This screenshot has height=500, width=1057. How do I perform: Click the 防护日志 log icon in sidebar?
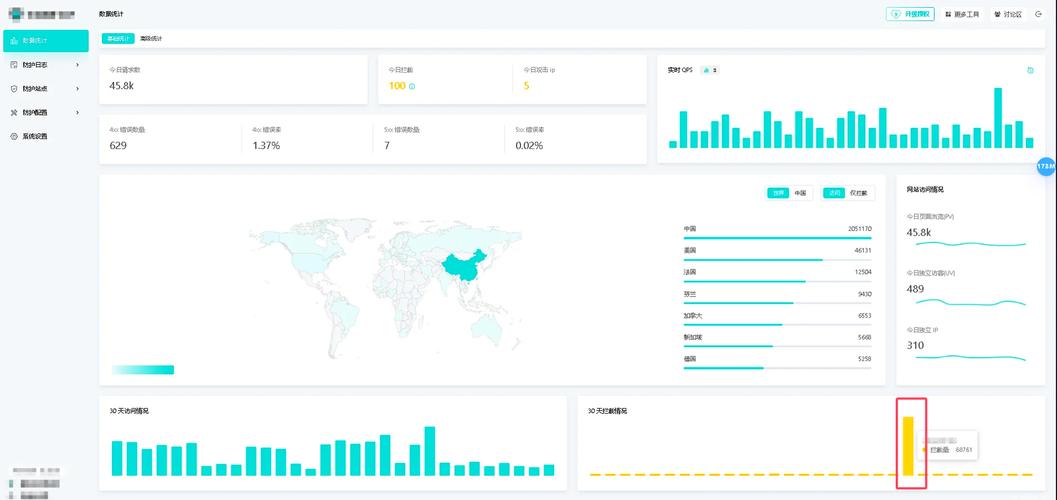pyautogui.click(x=14, y=64)
